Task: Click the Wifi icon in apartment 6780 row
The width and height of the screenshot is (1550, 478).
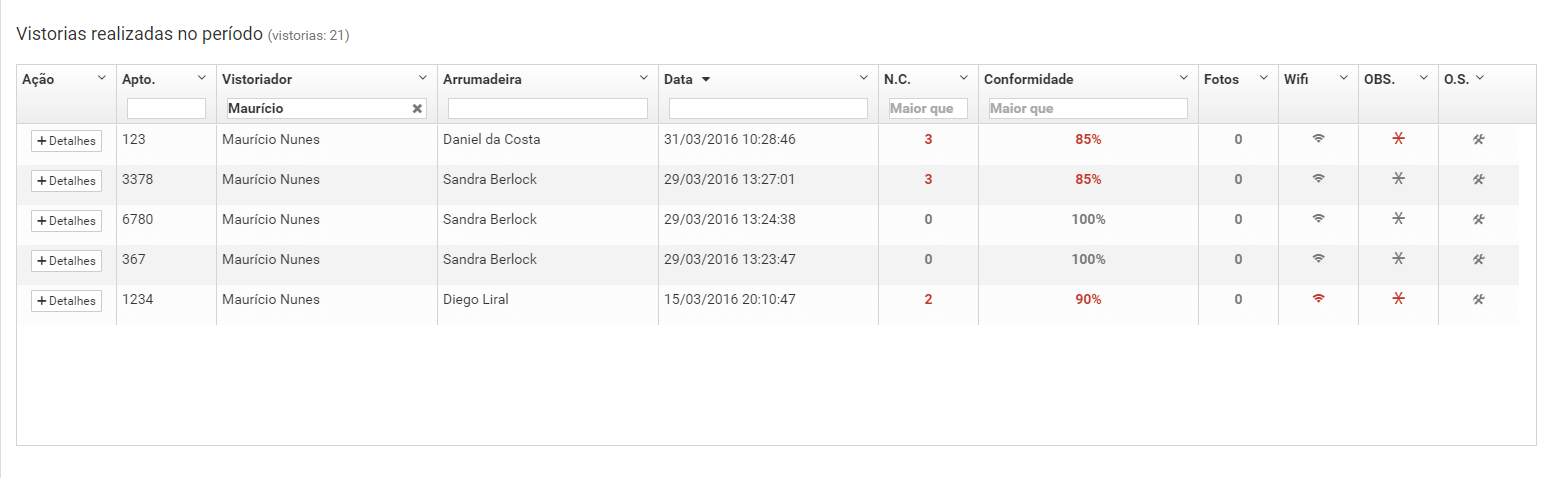Action: (x=1318, y=219)
